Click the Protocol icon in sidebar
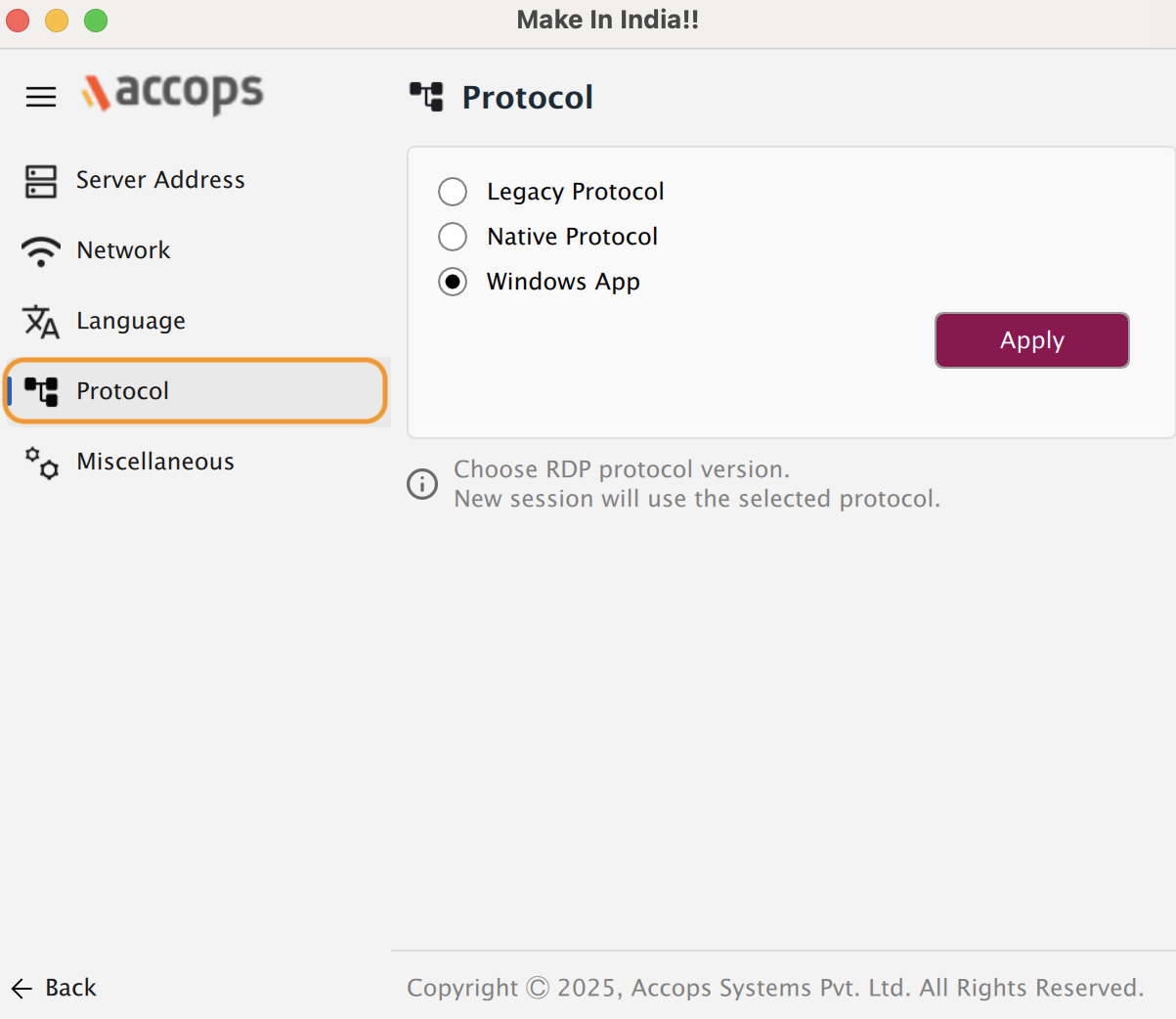Screen dimensions: 1176x1019 [41, 391]
